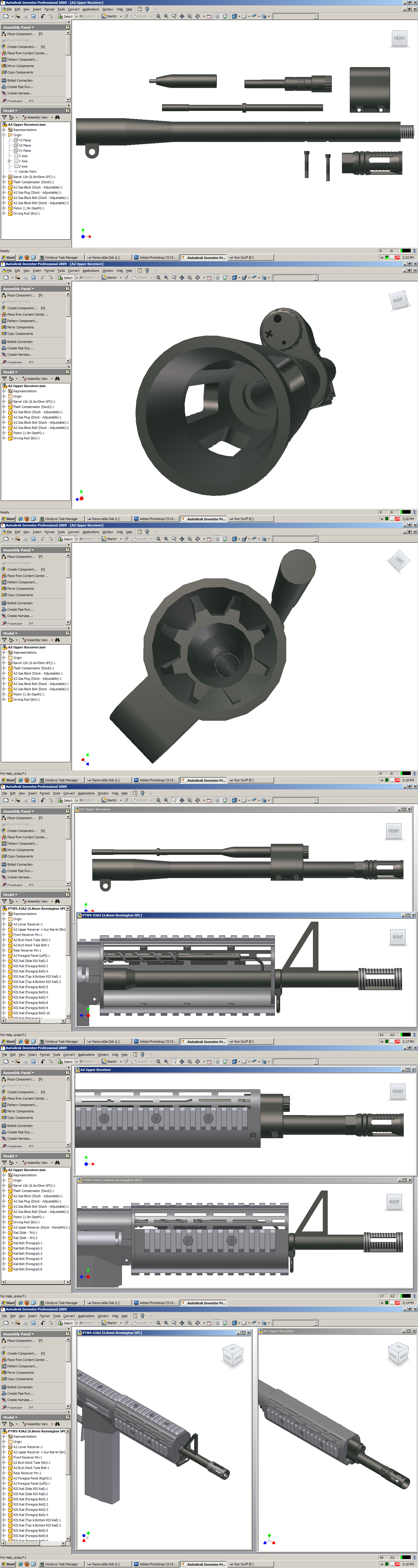Expand the A2 Lower Receiver:1 node at 2:17 PM

(4, 924)
